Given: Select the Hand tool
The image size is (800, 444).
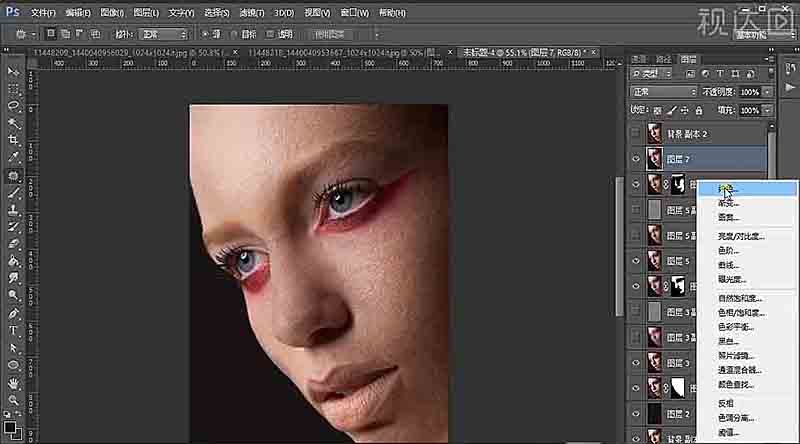Looking at the screenshot, I should click(x=13, y=383).
